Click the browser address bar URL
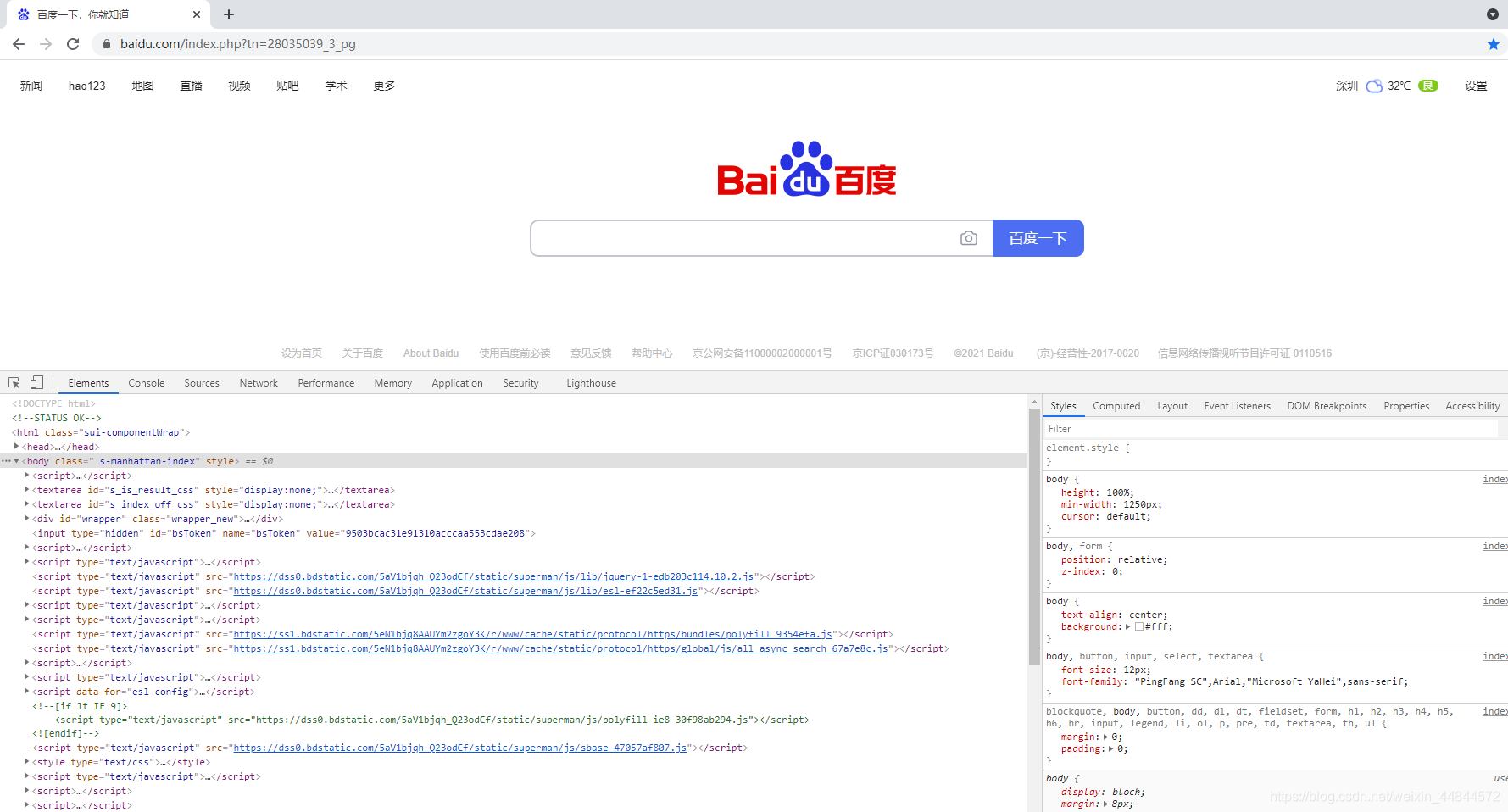The image size is (1508, 812). click(238, 44)
